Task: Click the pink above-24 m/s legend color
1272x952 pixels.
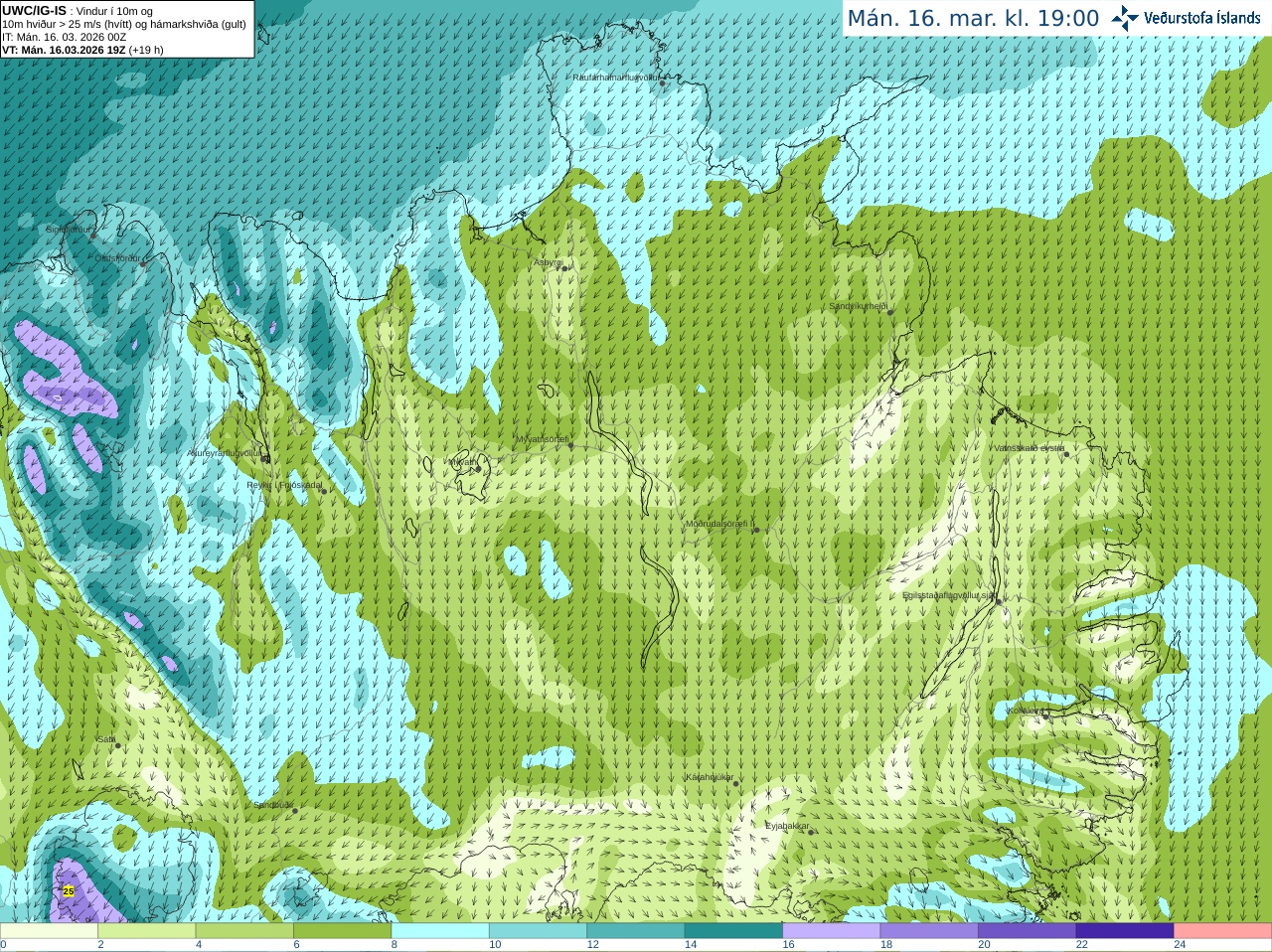Action: pos(1223,931)
